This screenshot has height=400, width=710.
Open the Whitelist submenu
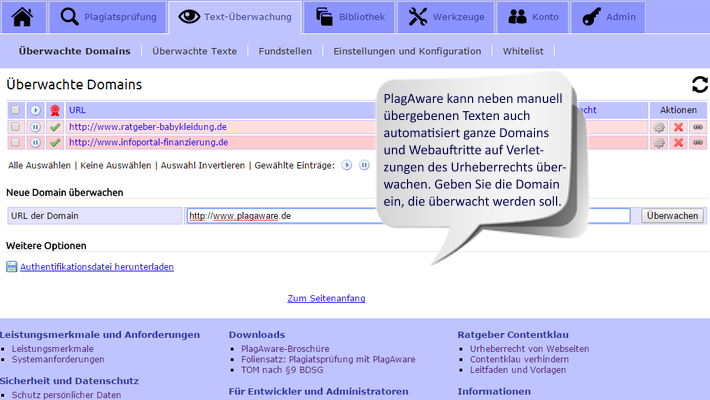click(x=523, y=51)
